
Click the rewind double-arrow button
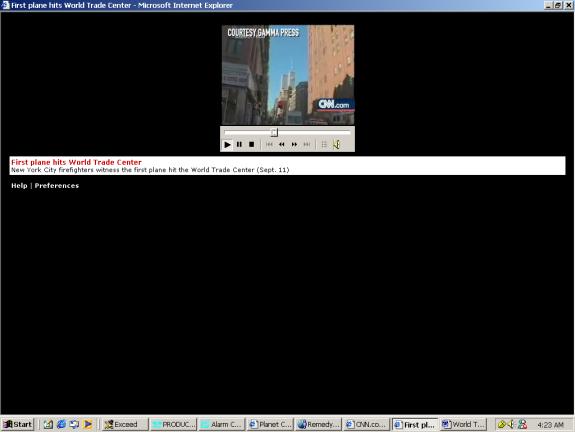tap(282, 144)
